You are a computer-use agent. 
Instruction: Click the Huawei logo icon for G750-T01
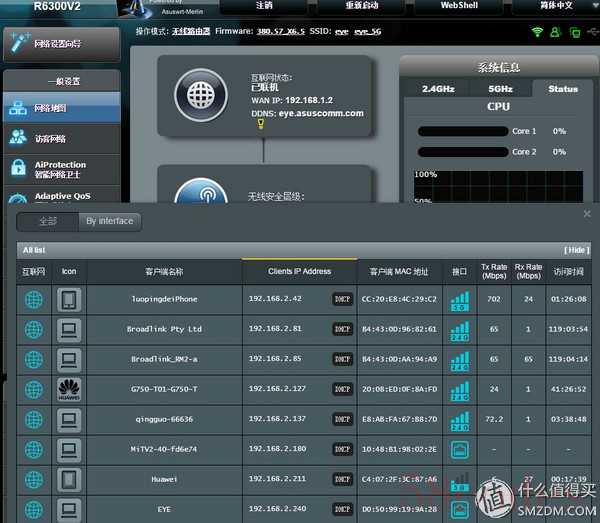(69, 388)
